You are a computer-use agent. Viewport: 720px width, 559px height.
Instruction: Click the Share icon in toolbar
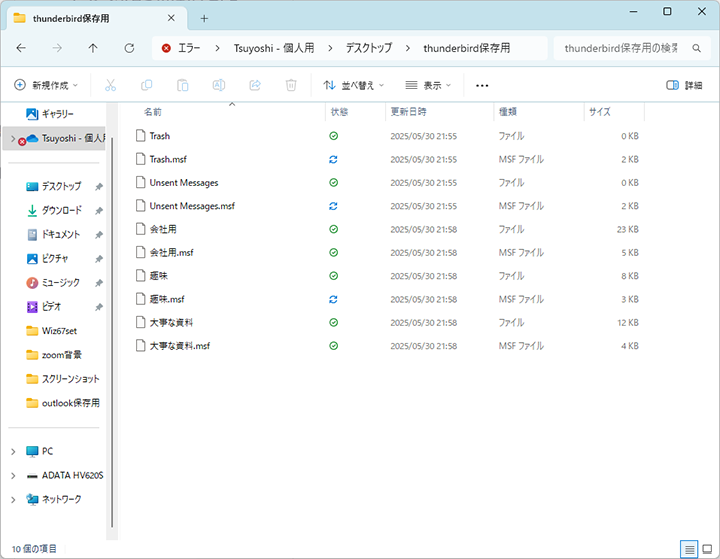pyautogui.click(x=255, y=86)
